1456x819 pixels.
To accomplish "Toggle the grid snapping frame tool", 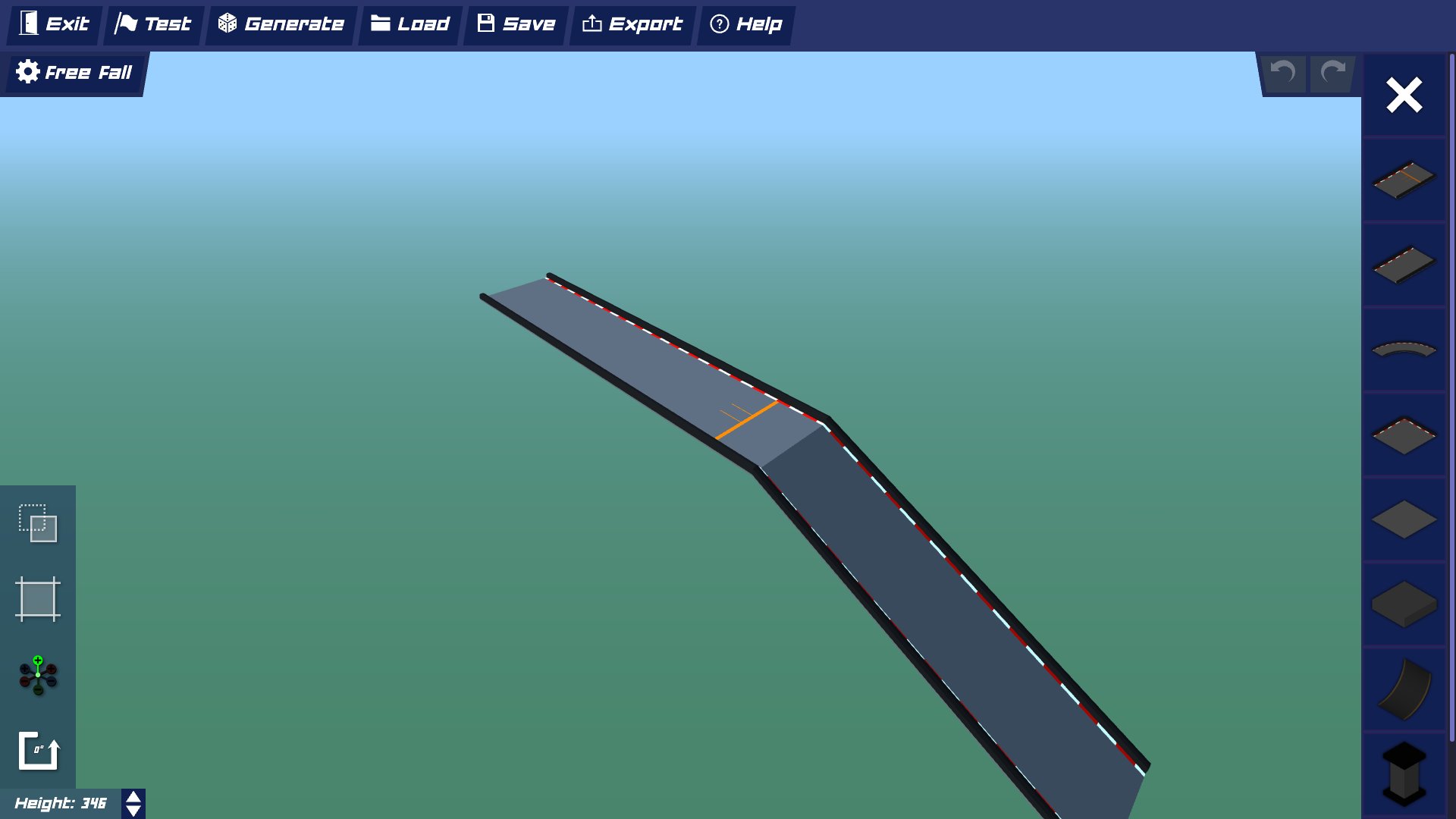I will pos(38,599).
